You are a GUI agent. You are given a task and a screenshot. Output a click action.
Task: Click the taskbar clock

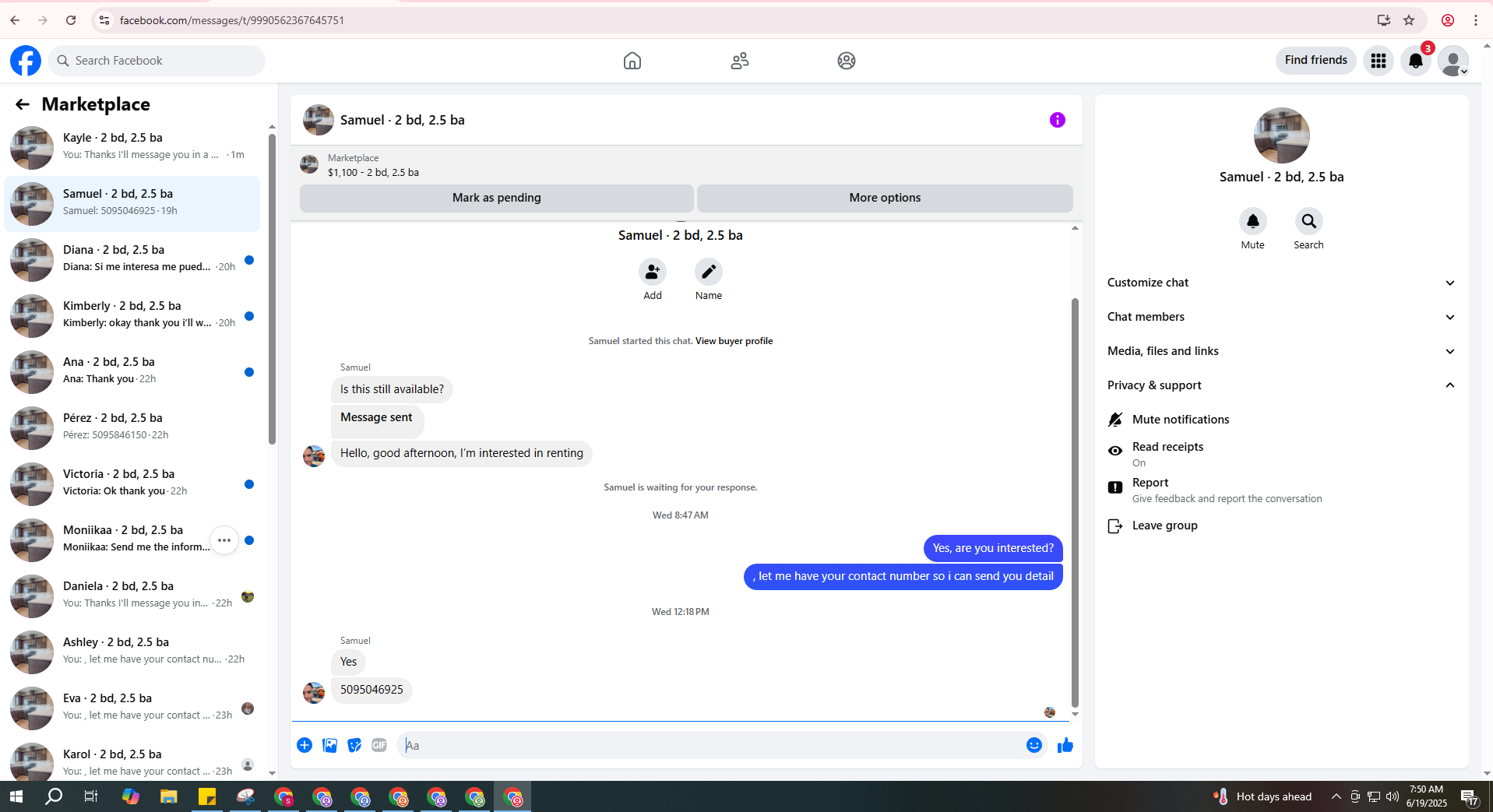pos(1426,796)
